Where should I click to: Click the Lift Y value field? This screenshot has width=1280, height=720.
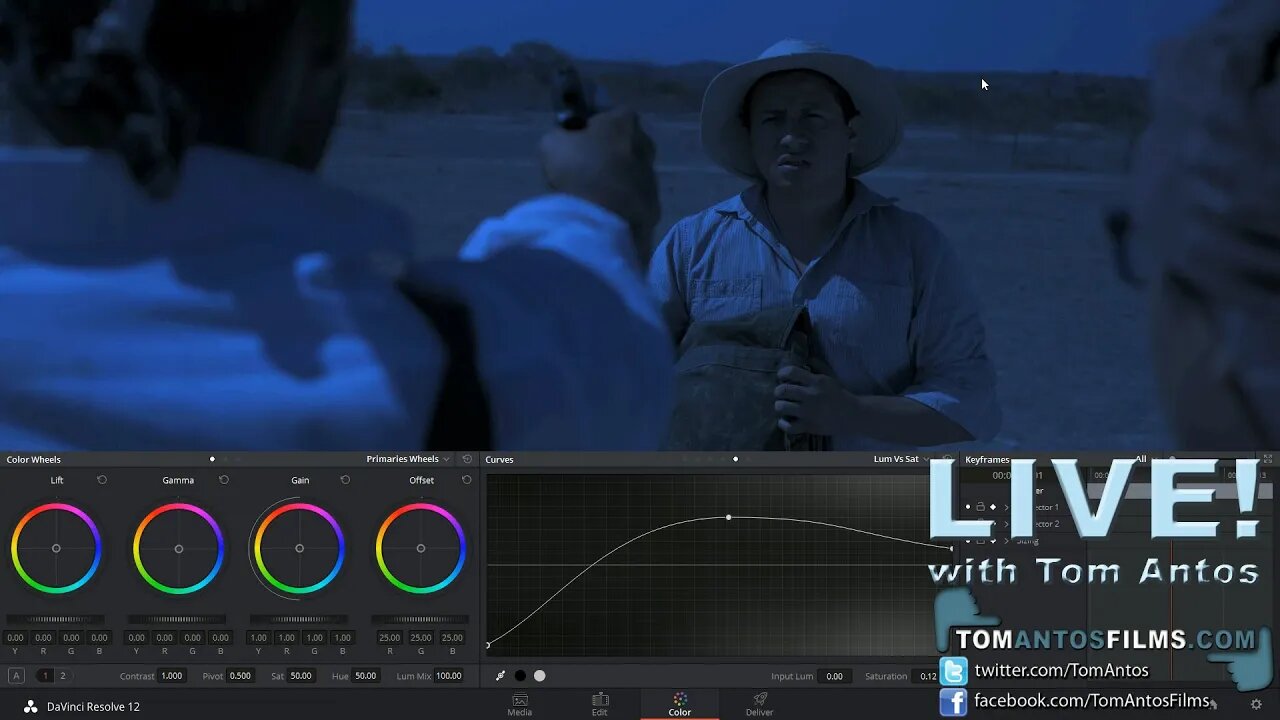coord(15,637)
